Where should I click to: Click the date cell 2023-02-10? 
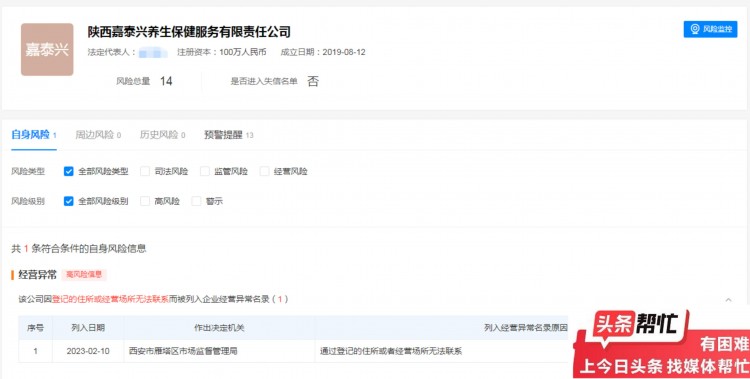pos(88,351)
